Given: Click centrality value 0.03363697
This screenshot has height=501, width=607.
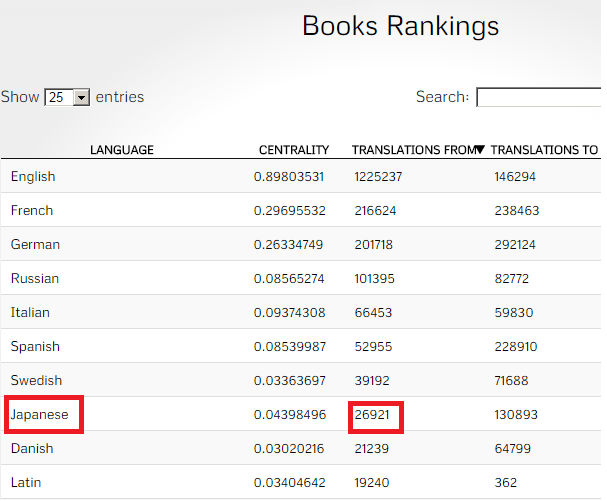Looking at the screenshot, I should pos(290,381).
